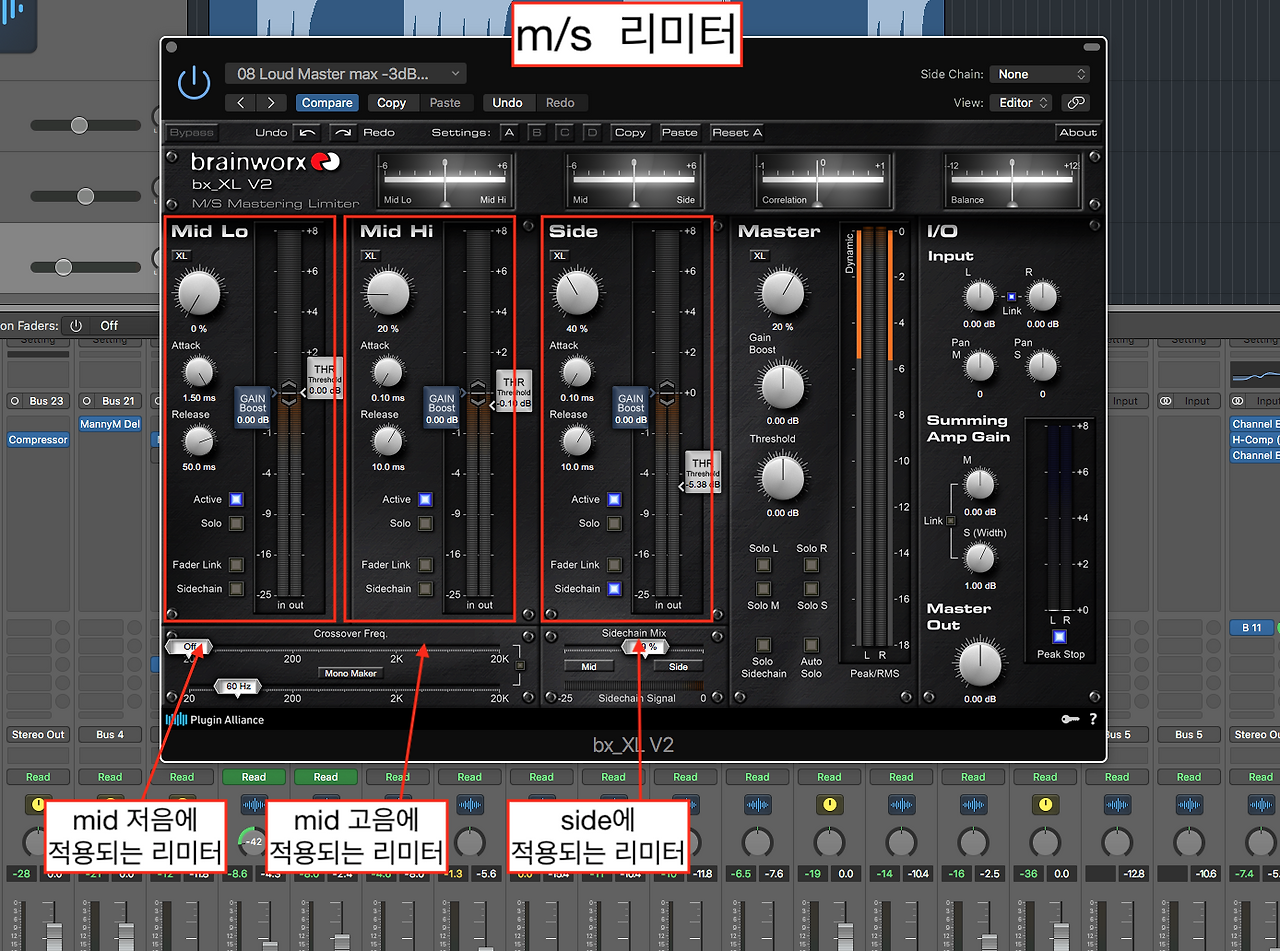
Task: Click the bx_XL settings Copy button
Action: click(x=630, y=132)
